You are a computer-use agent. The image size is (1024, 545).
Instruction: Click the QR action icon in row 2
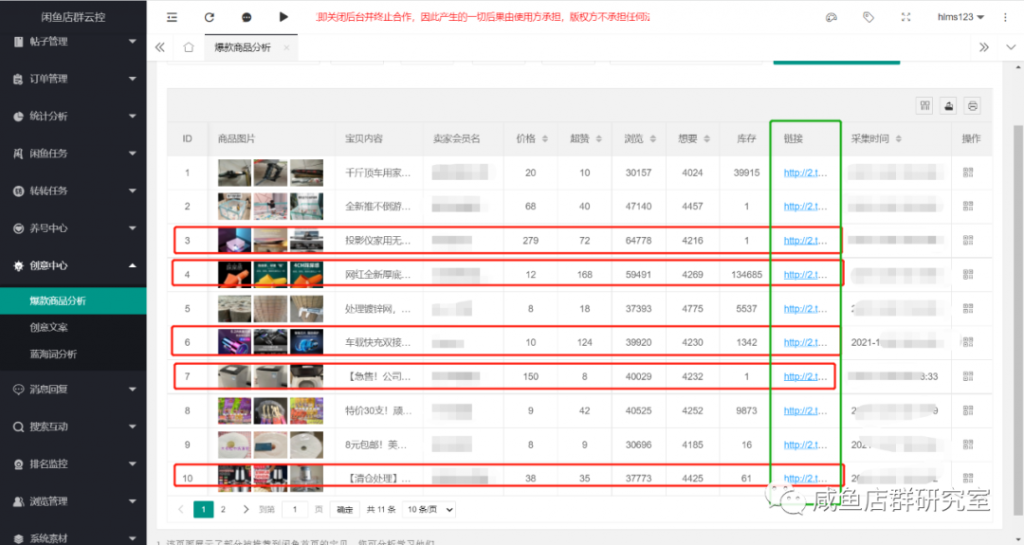click(x=968, y=206)
